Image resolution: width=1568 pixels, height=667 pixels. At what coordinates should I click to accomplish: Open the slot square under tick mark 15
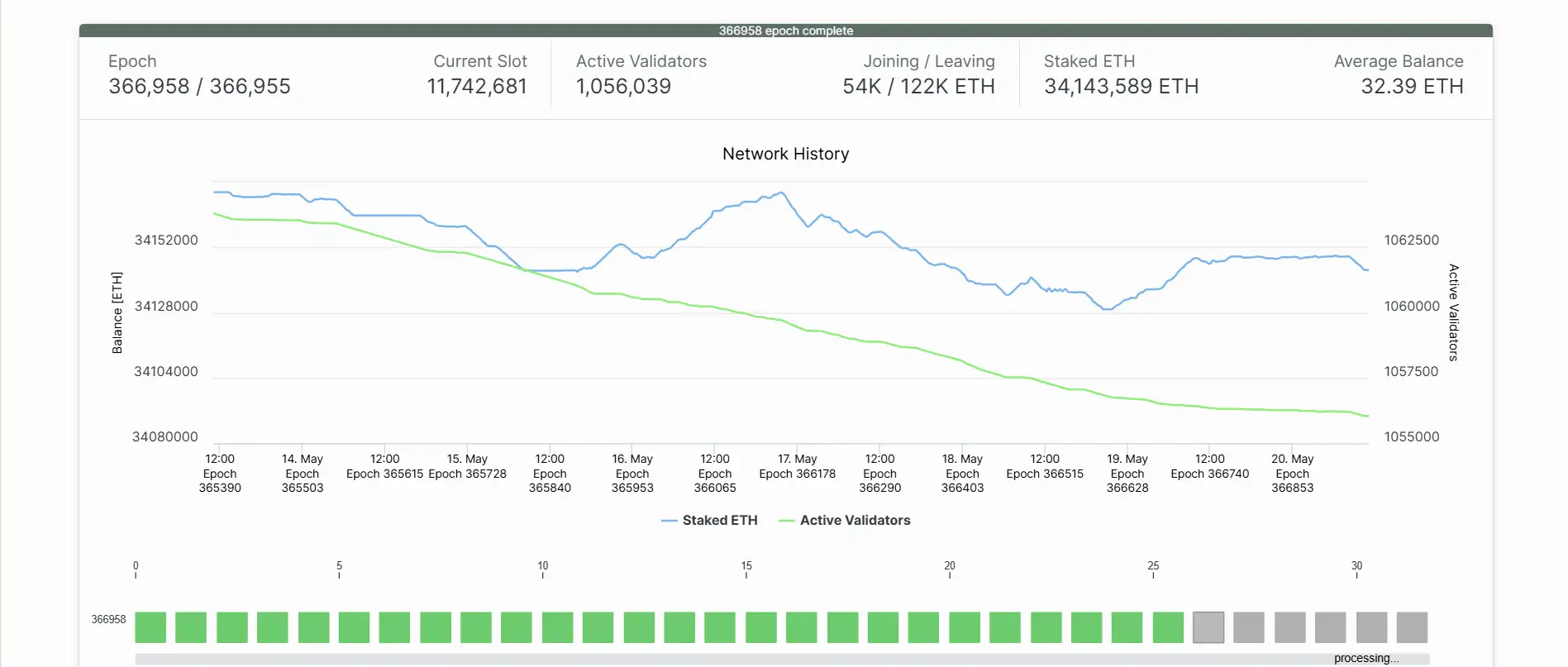(760, 627)
